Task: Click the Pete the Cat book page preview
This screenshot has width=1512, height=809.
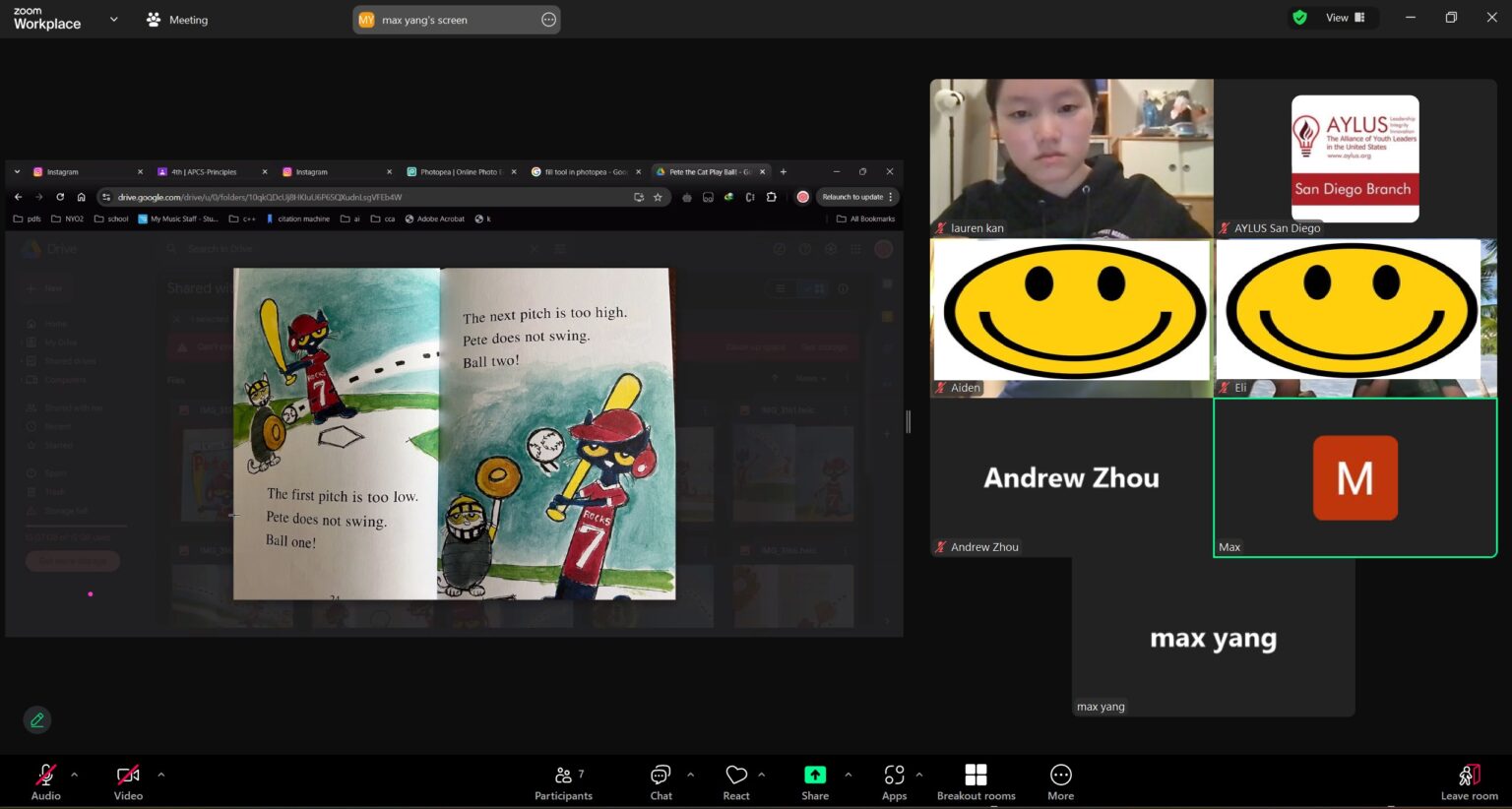Action: (454, 433)
